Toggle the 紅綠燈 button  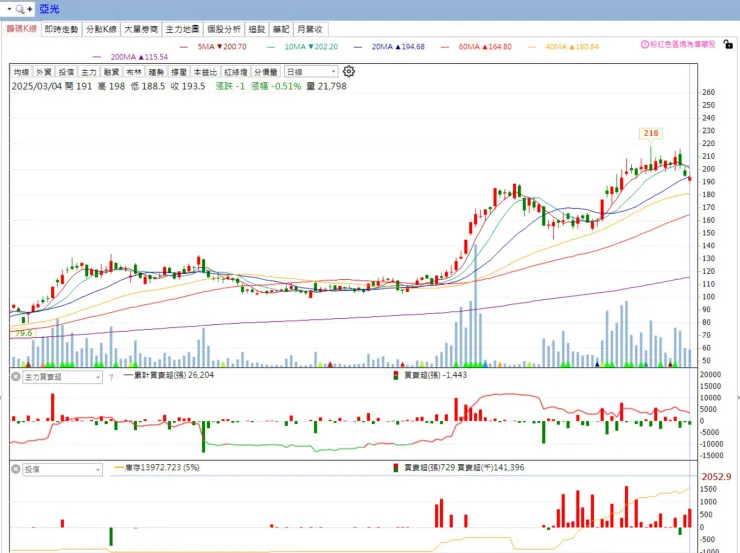(x=235, y=72)
